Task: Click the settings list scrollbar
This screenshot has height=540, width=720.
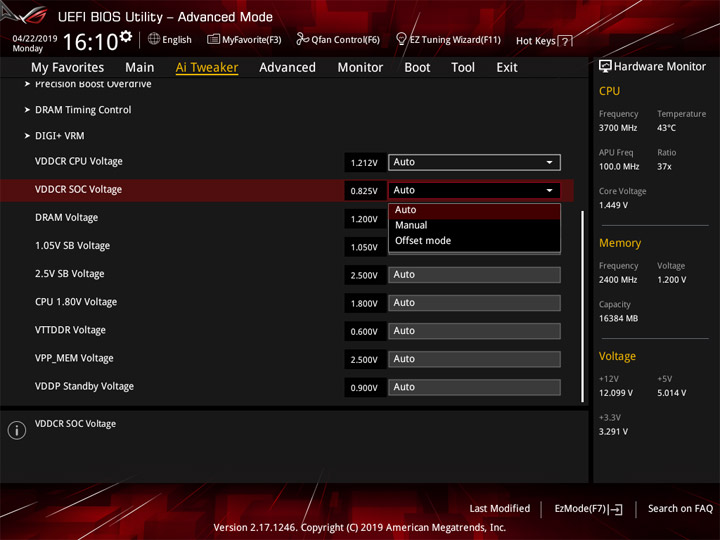Action: tap(583, 307)
